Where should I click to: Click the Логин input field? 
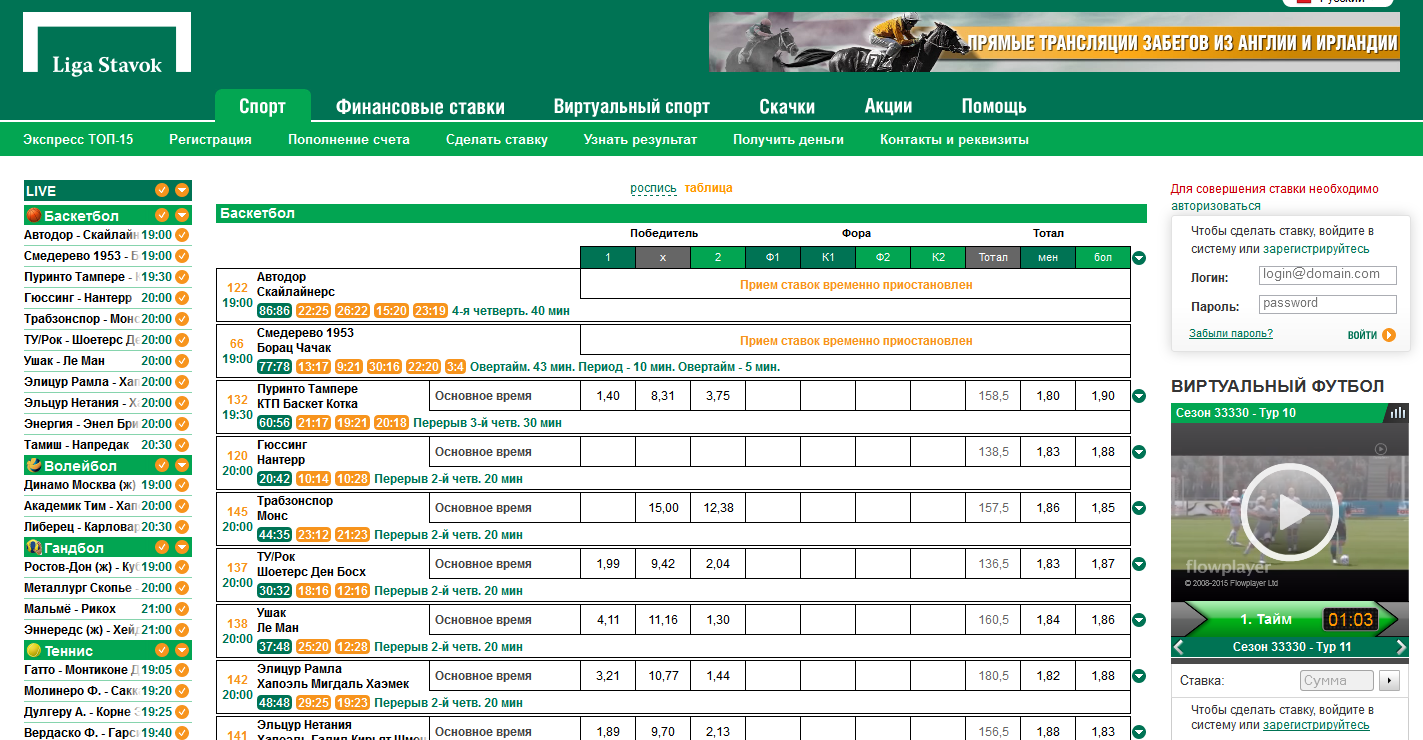click(1327, 275)
